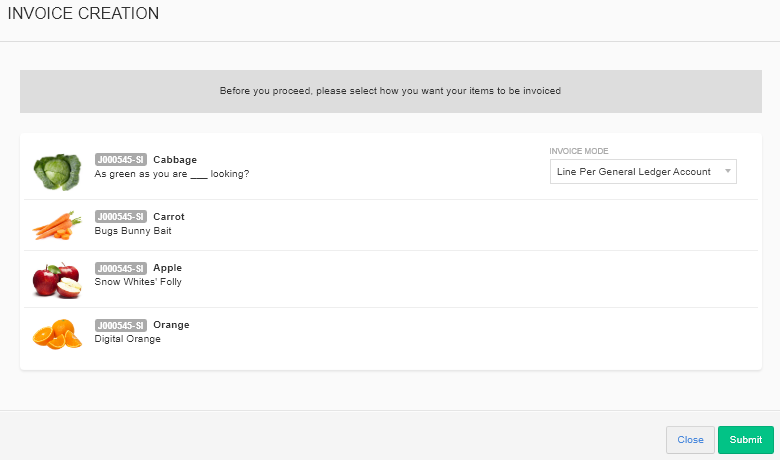Click the J000545-SI badge beside Orange
This screenshot has height=460, width=780.
point(121,325)
